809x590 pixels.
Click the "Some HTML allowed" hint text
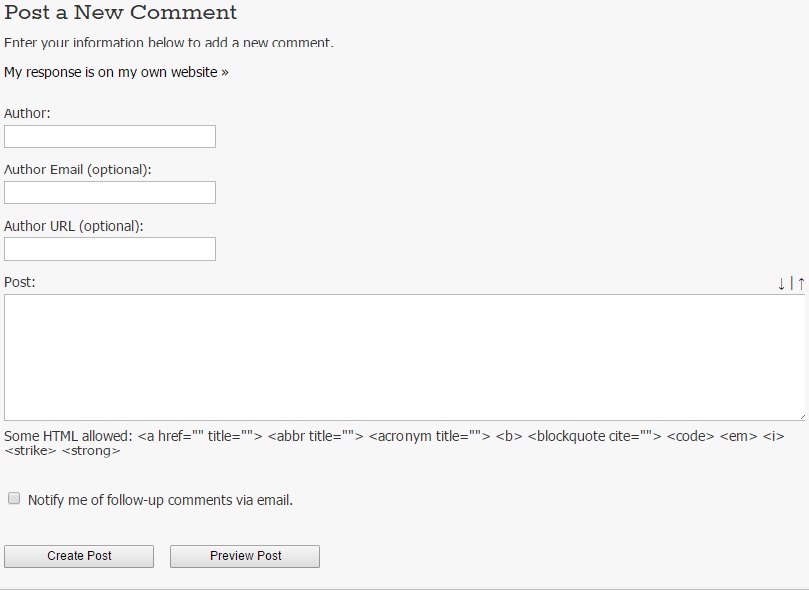(68, 436)
